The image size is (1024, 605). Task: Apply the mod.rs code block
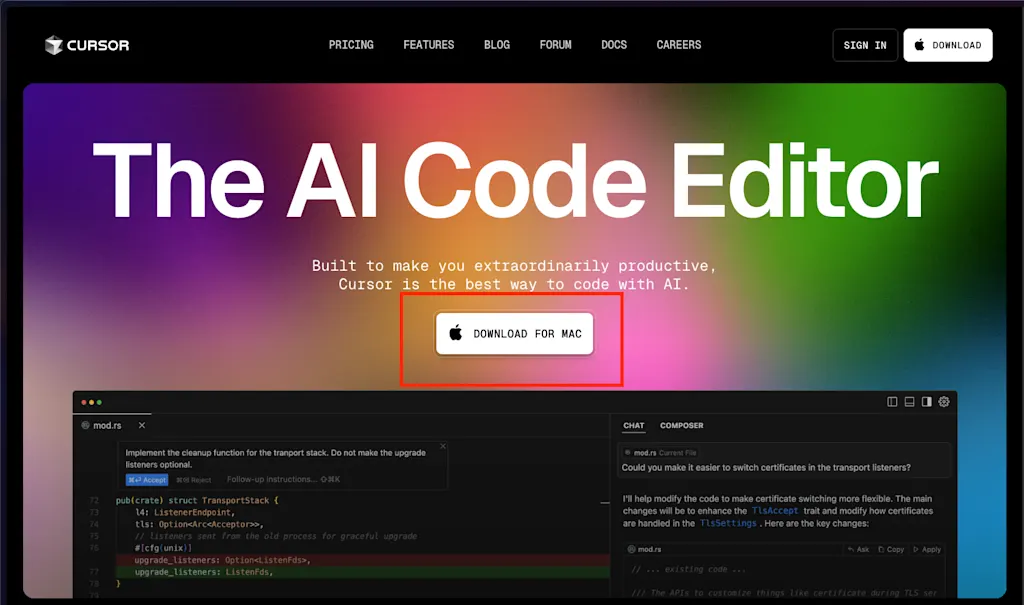(x=927, y=549)
